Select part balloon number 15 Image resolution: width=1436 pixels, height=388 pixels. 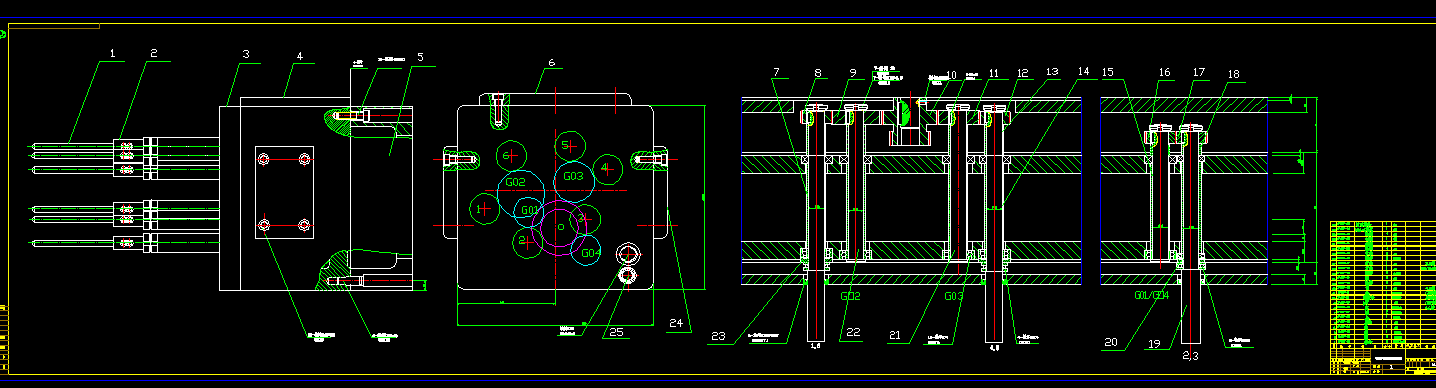[x=1108, y=72]
